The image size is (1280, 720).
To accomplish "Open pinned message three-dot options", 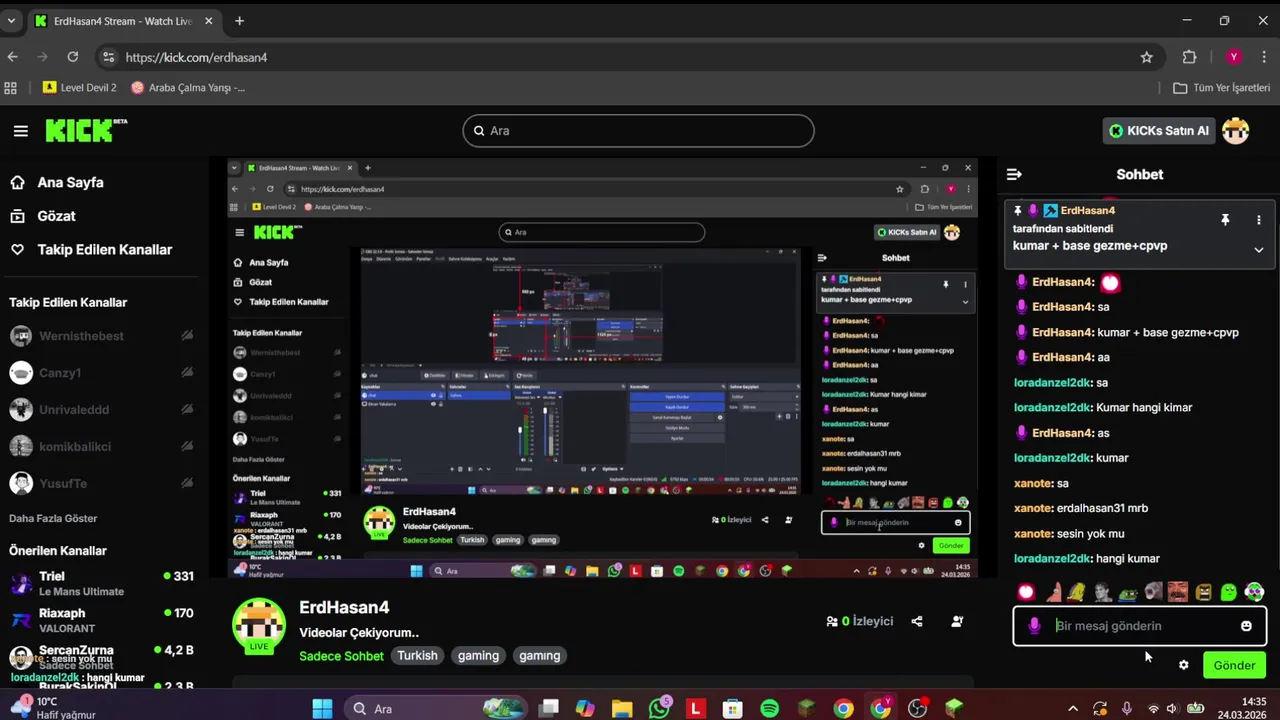I will 1259,220.
